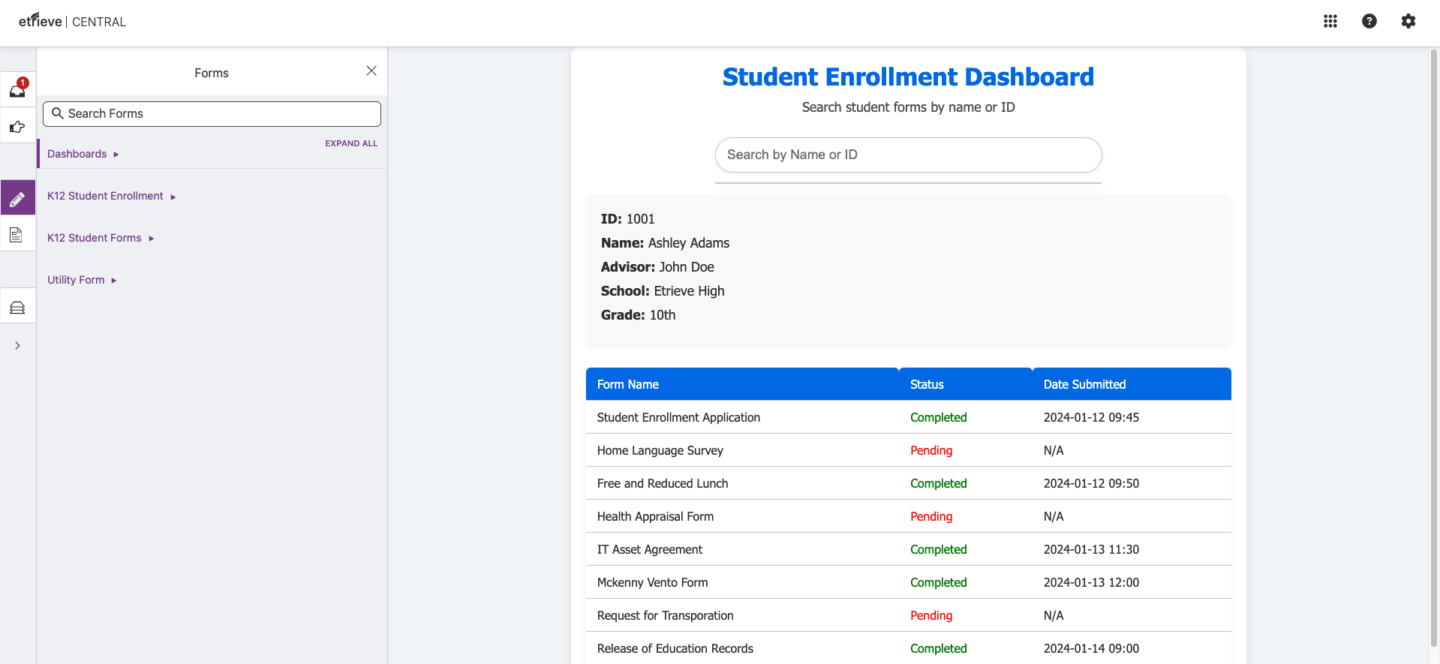Screen dimensions: 1440x664
Task: Open the settings gear icon
Action: (1408, 20)
